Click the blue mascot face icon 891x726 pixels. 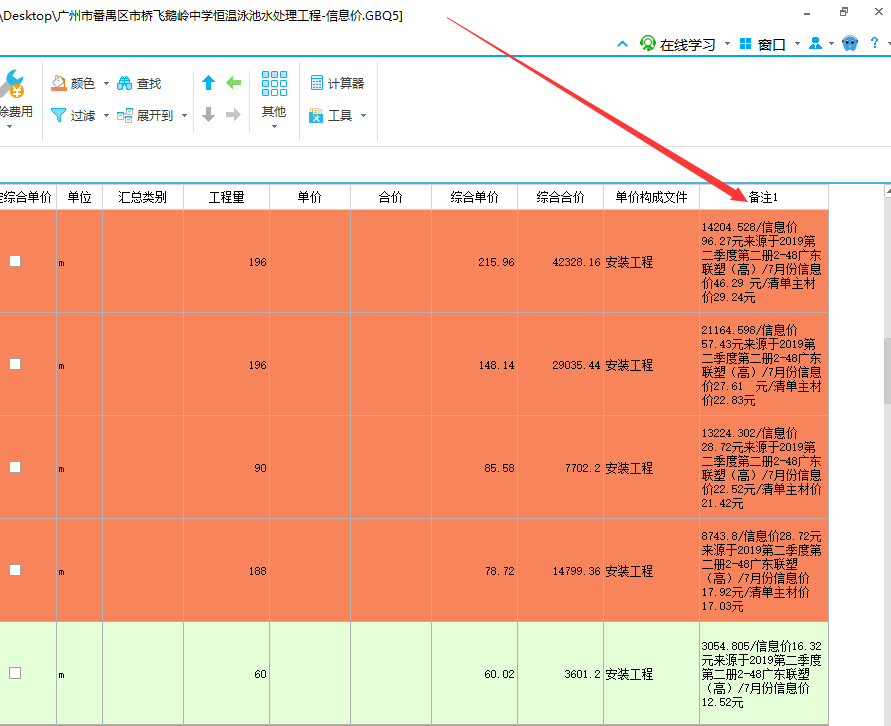pos(850,43)
